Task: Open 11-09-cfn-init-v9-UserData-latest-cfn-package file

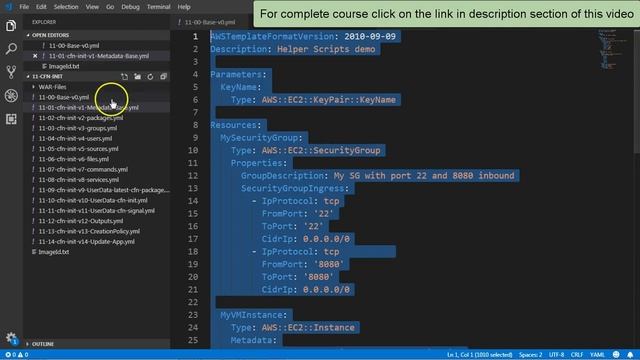Action: 104,190
